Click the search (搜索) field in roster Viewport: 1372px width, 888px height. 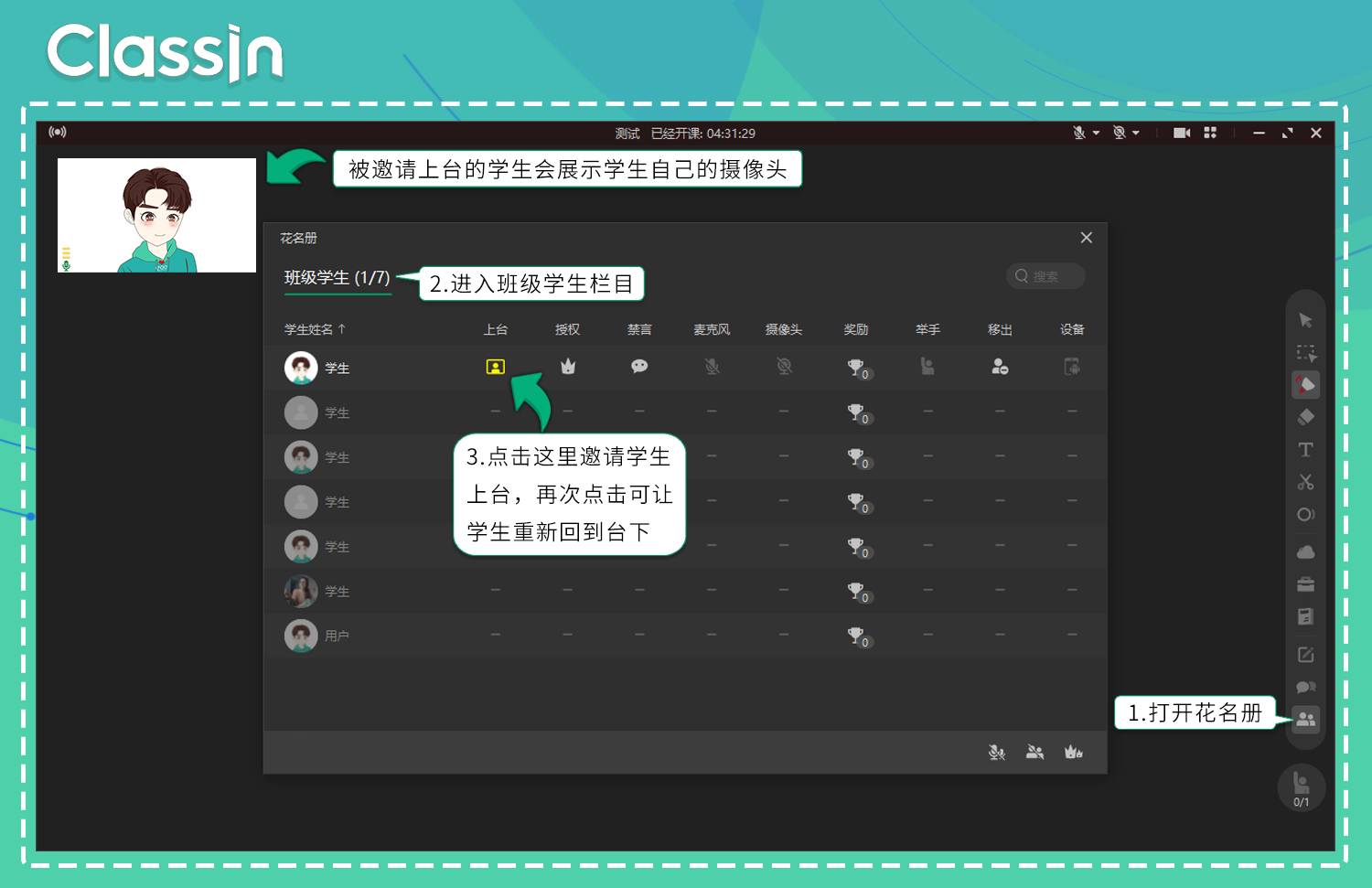1045,276
